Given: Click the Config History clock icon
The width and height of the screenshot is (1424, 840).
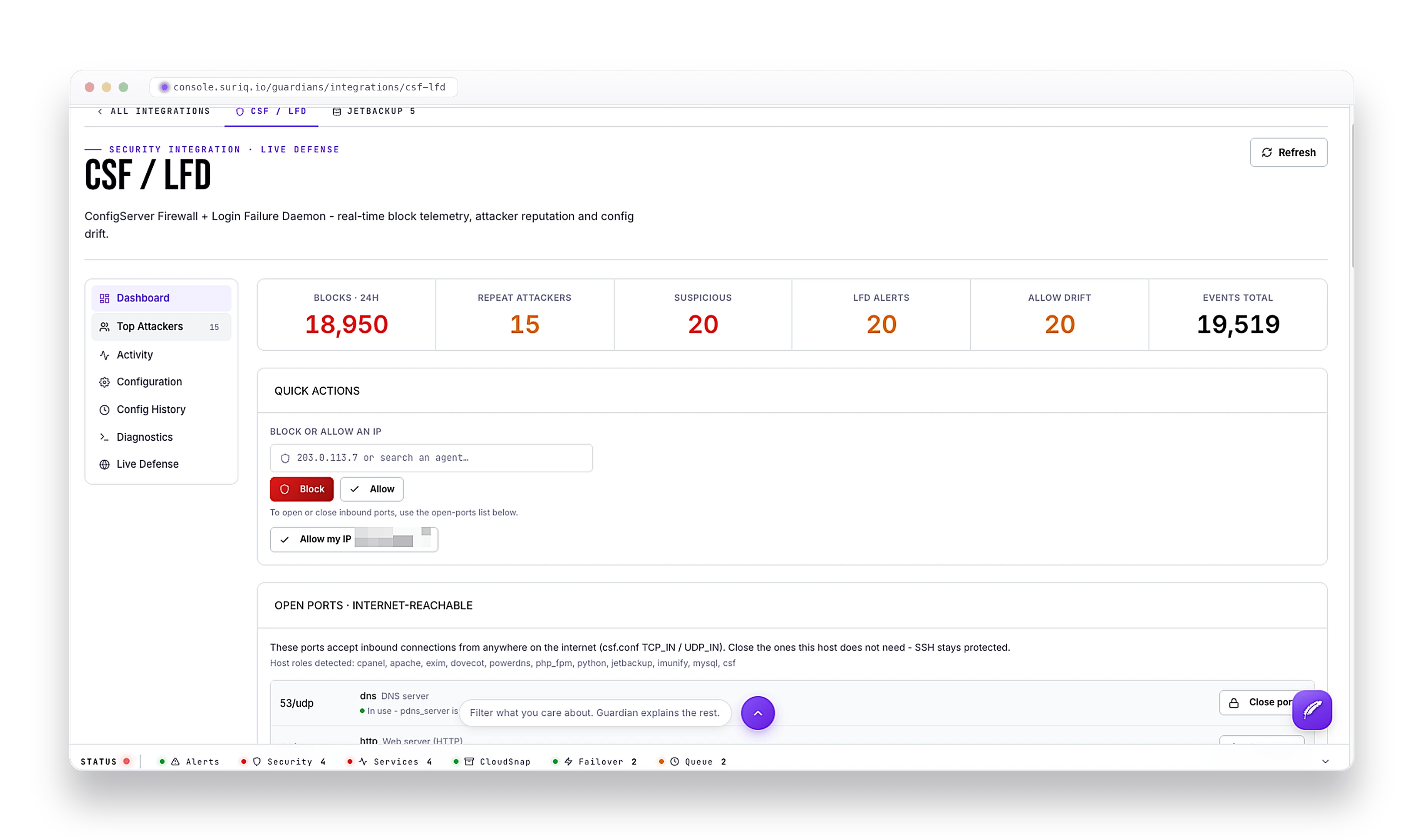Looking at the screenshot, I should pyautogui.click(x=105, y=410).
